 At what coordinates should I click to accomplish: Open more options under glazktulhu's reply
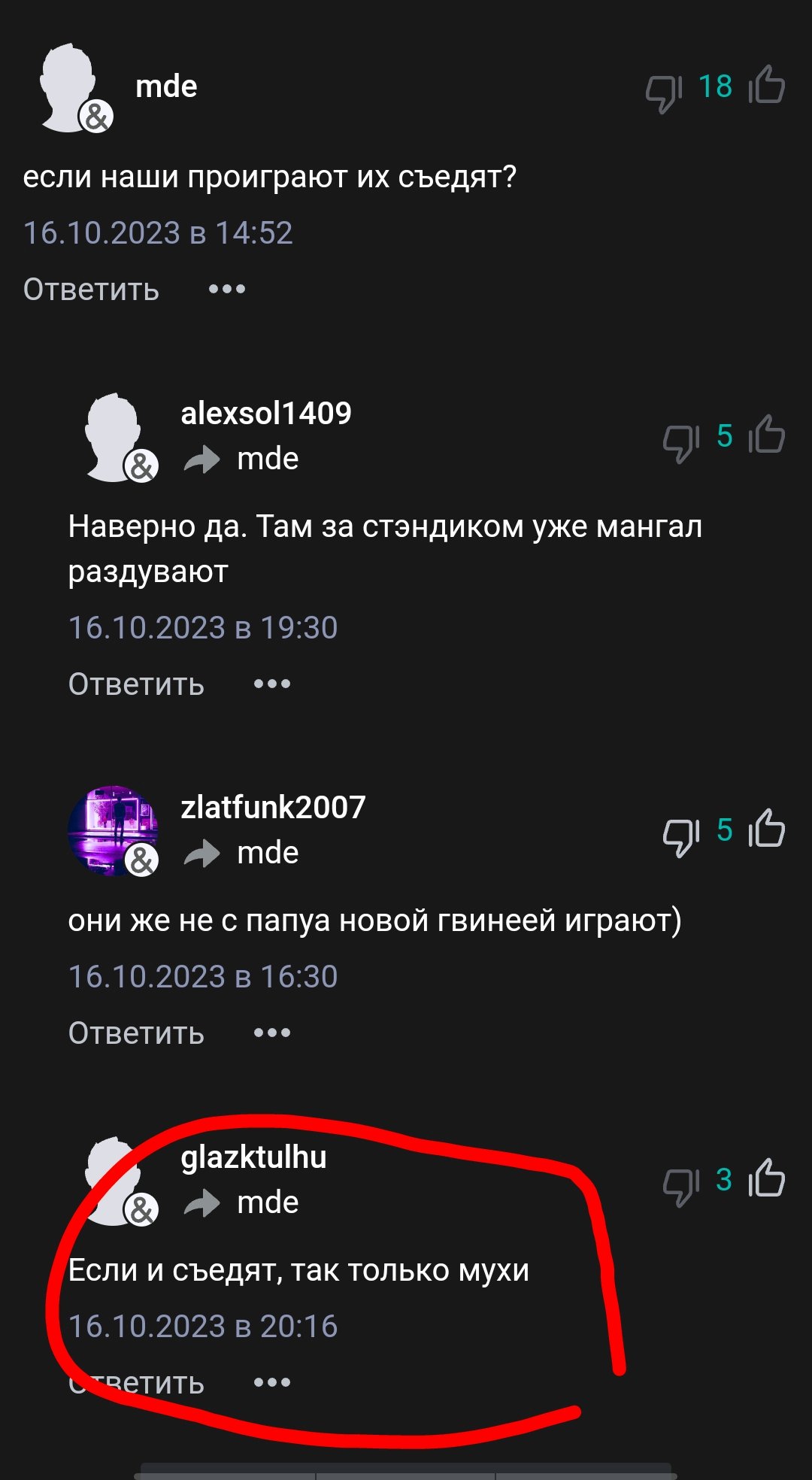[272, 1382]
